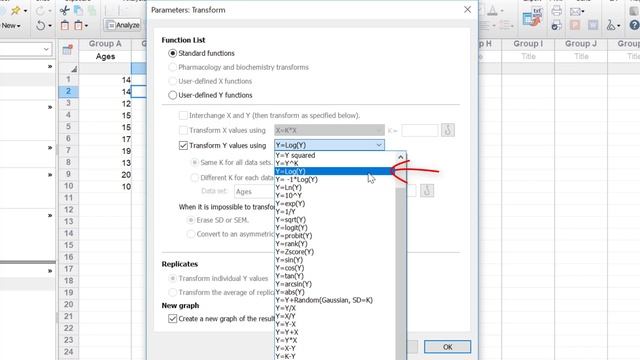640x360 pixels.
Task: Click the Help question mark icon
Action: click(634, 25)
